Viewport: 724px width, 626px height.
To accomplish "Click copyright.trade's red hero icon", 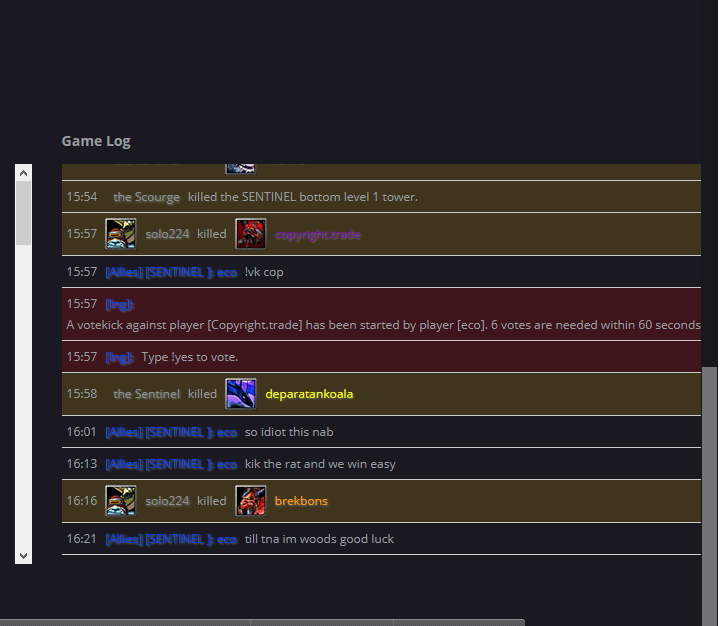I will coord(251,234).
